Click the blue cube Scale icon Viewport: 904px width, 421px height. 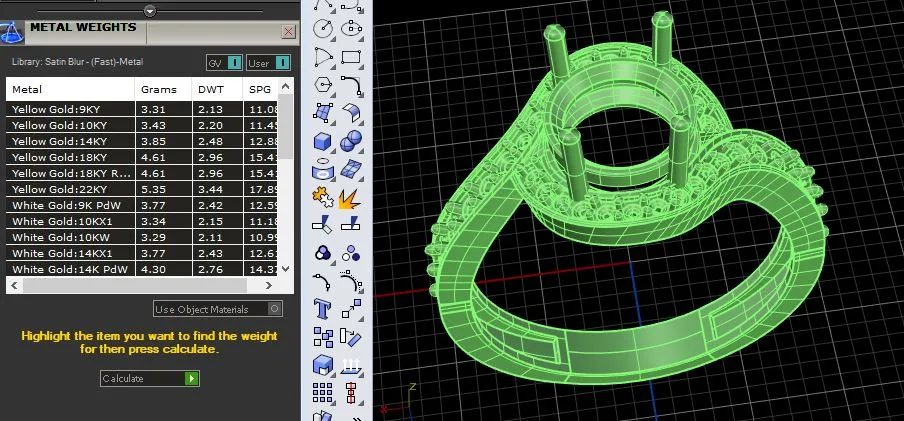click(x=324, y=364)
